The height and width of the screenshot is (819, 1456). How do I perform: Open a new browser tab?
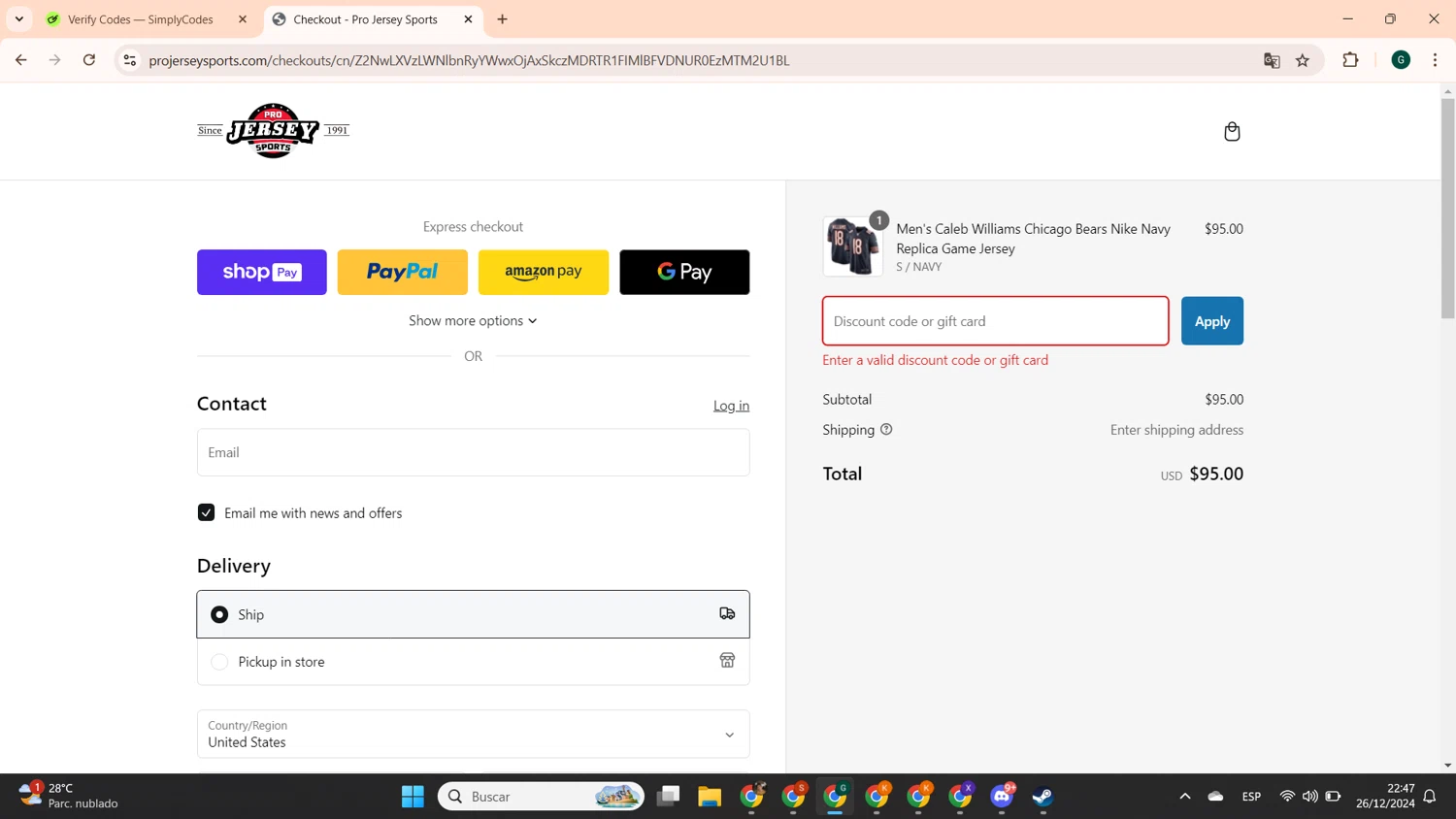502,19
